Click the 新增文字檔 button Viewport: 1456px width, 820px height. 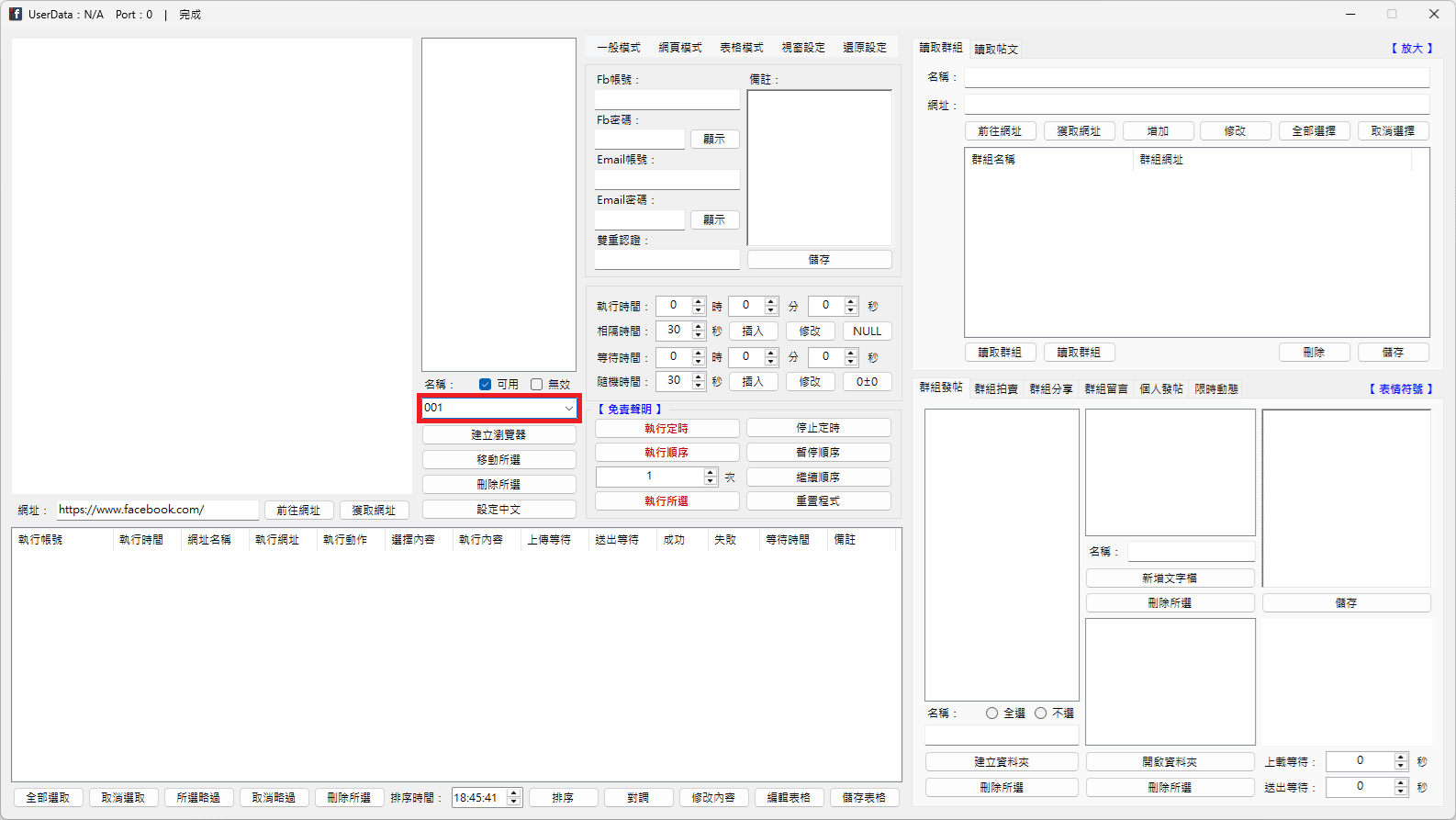pyautogui.click(x=1170, y=578)
